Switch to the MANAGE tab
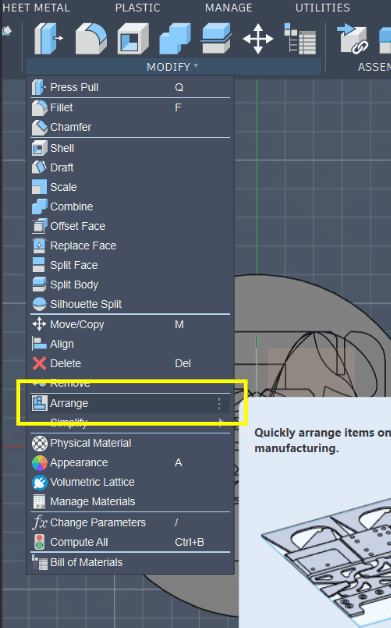The height and width of the screenshot is (628, 391). point(229,8)
